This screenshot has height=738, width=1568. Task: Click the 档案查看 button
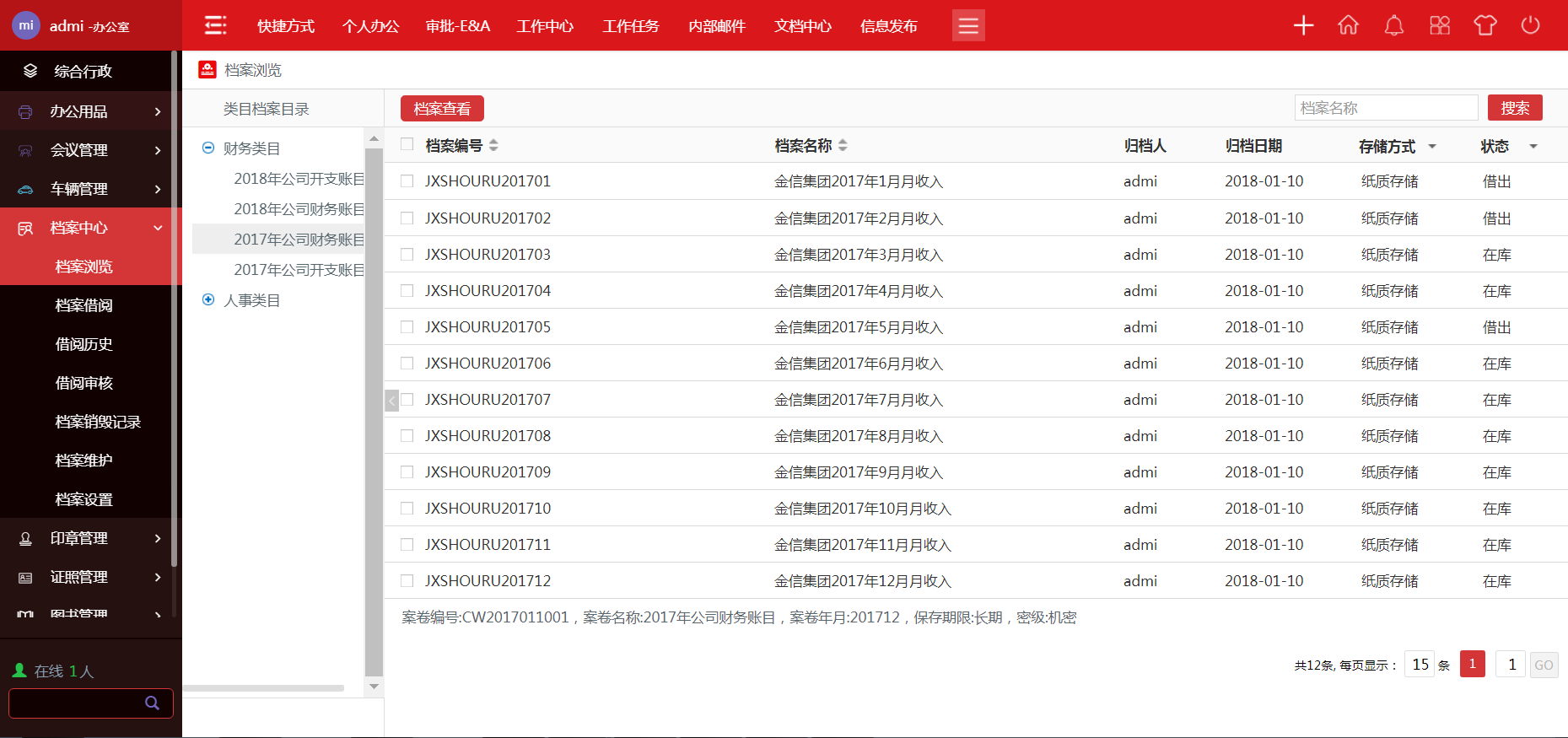click(442, 109)
